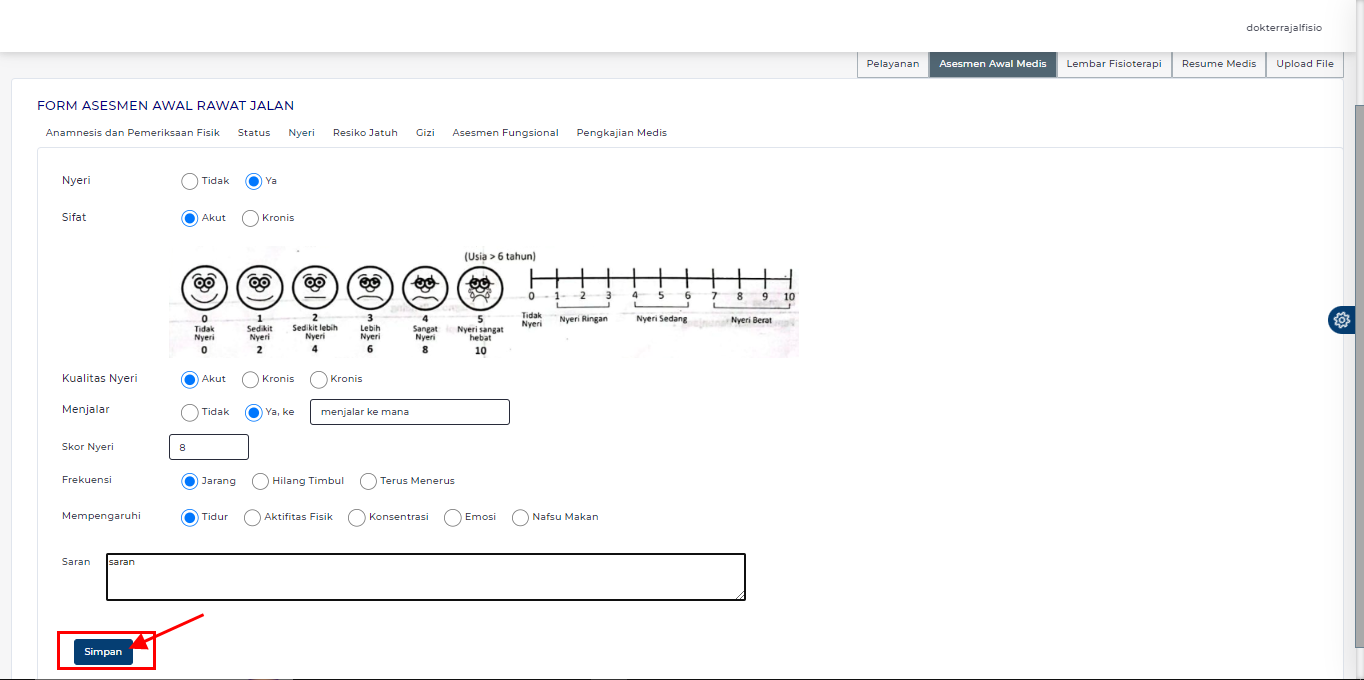Image resolution: width=1364 pixels, height=680 pixels.
Task: Open the settings gear icon
Action: [1341, 320]
